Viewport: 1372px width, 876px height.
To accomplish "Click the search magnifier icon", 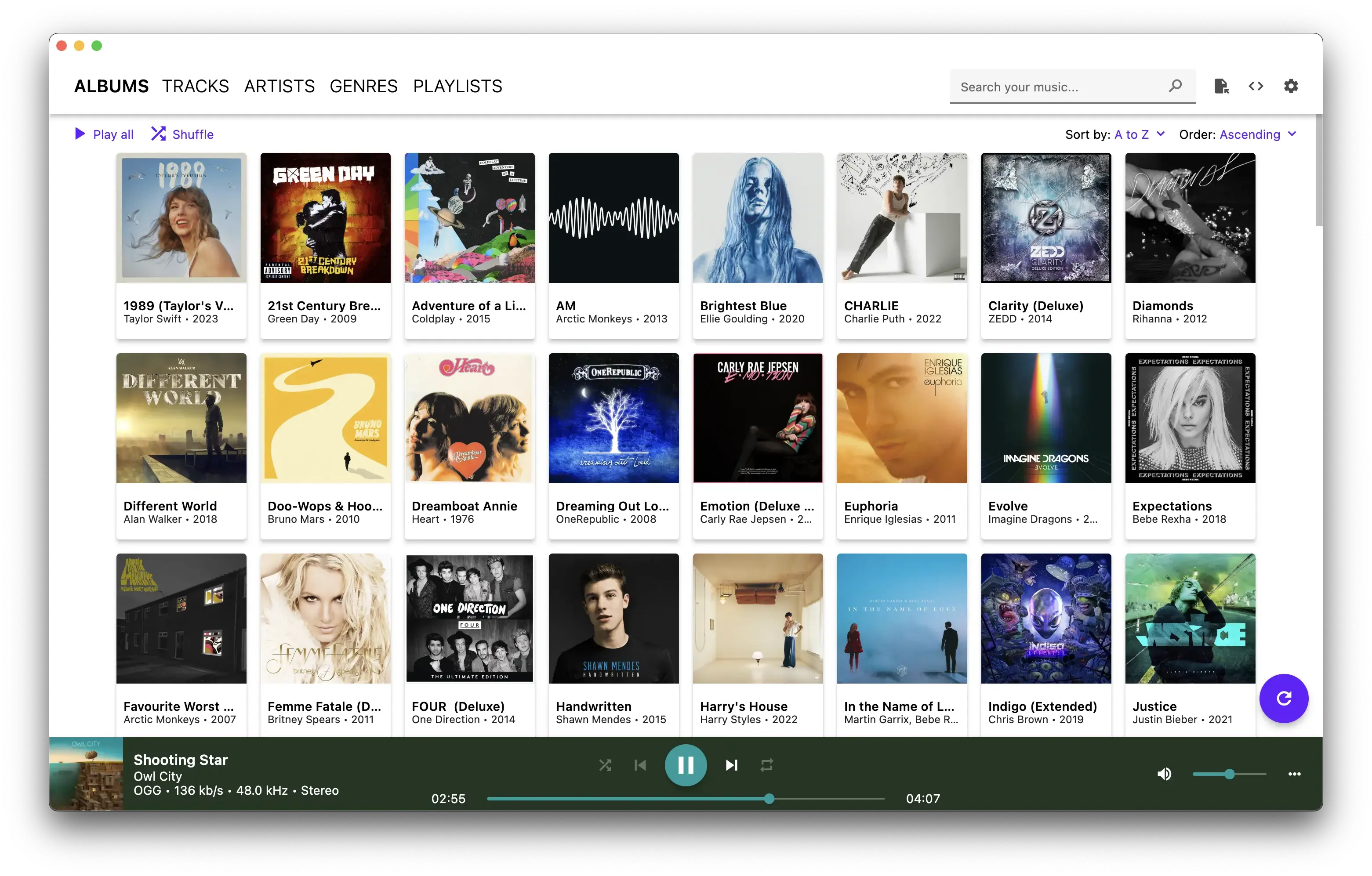I will point(1175,86).
